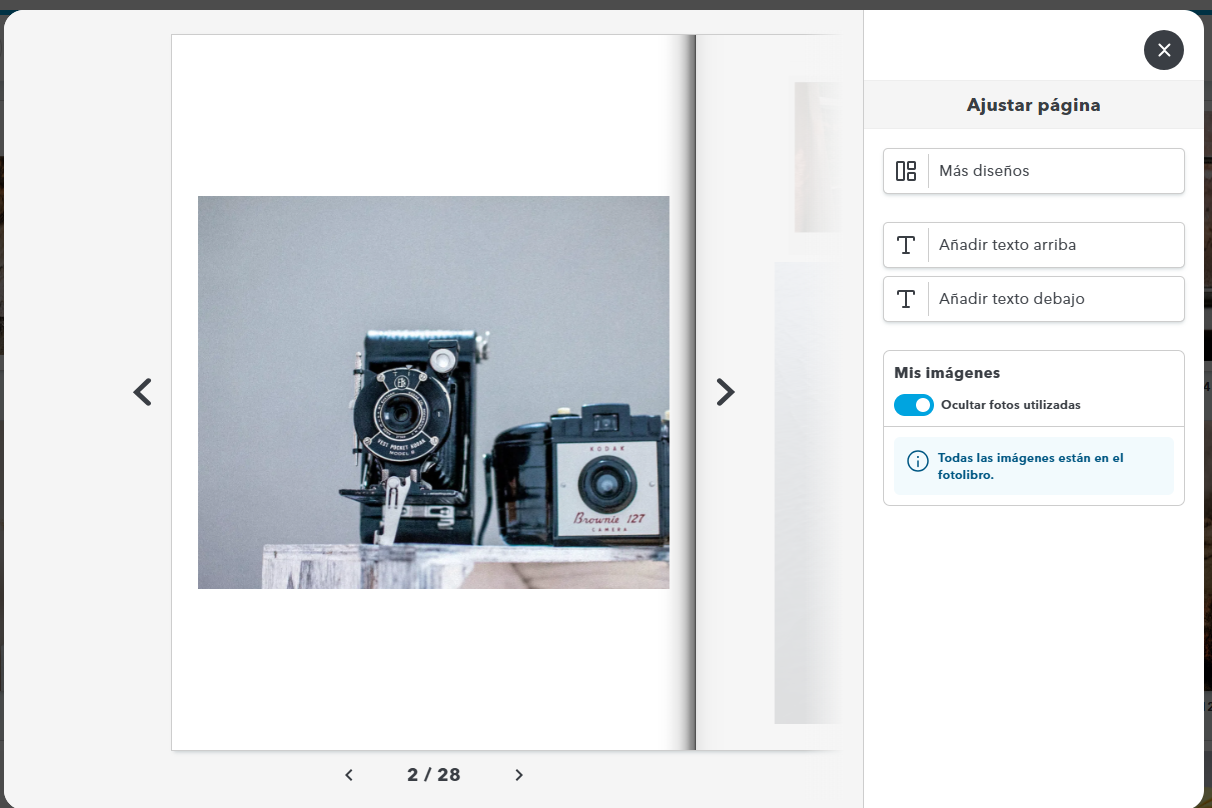1212x808 pixels.
Task: Click the T icon for Añadir texto arriba
Action: point(906,245)
